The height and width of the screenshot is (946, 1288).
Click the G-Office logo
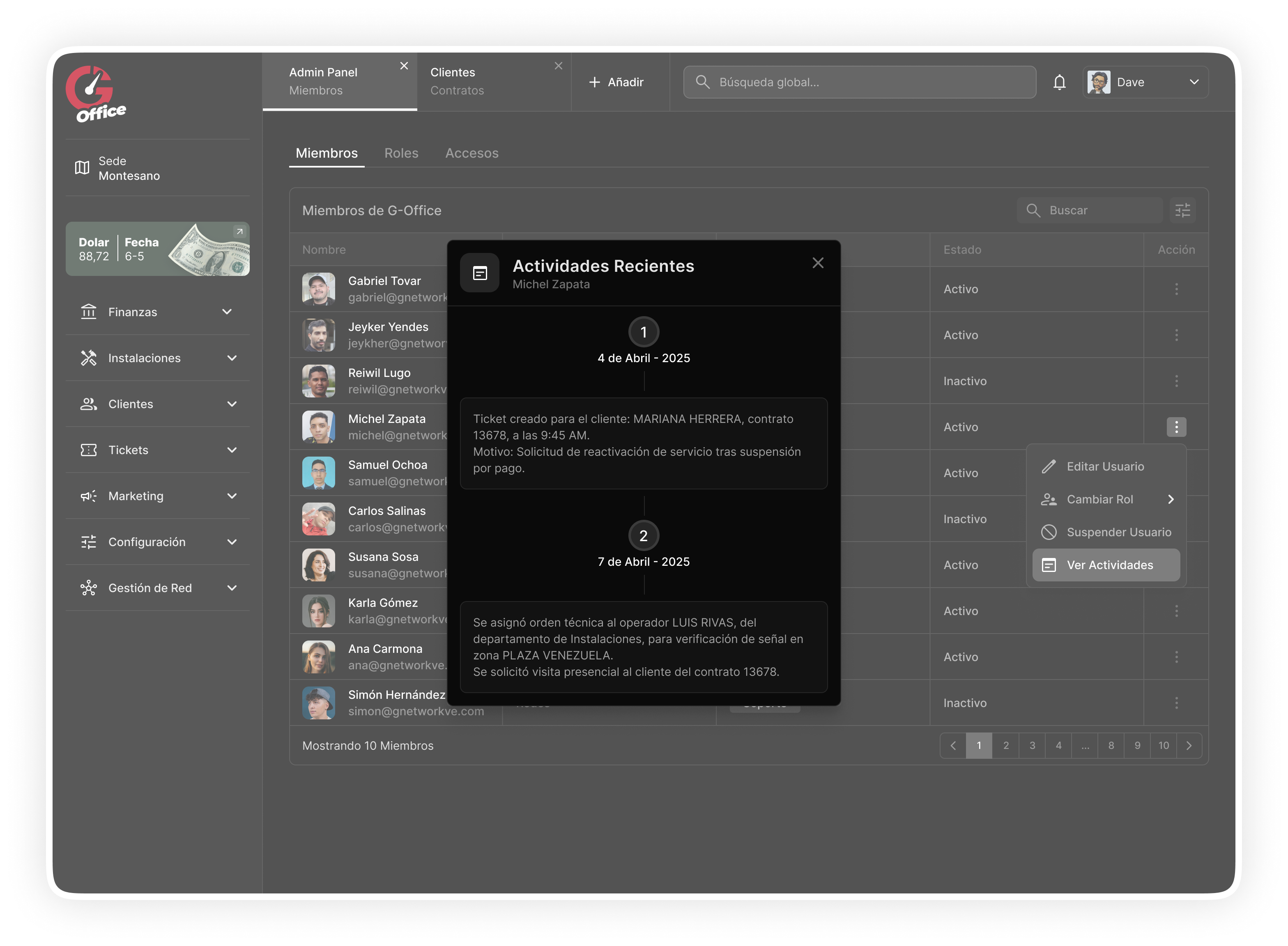pyautogui.click(x=96, y=94)
